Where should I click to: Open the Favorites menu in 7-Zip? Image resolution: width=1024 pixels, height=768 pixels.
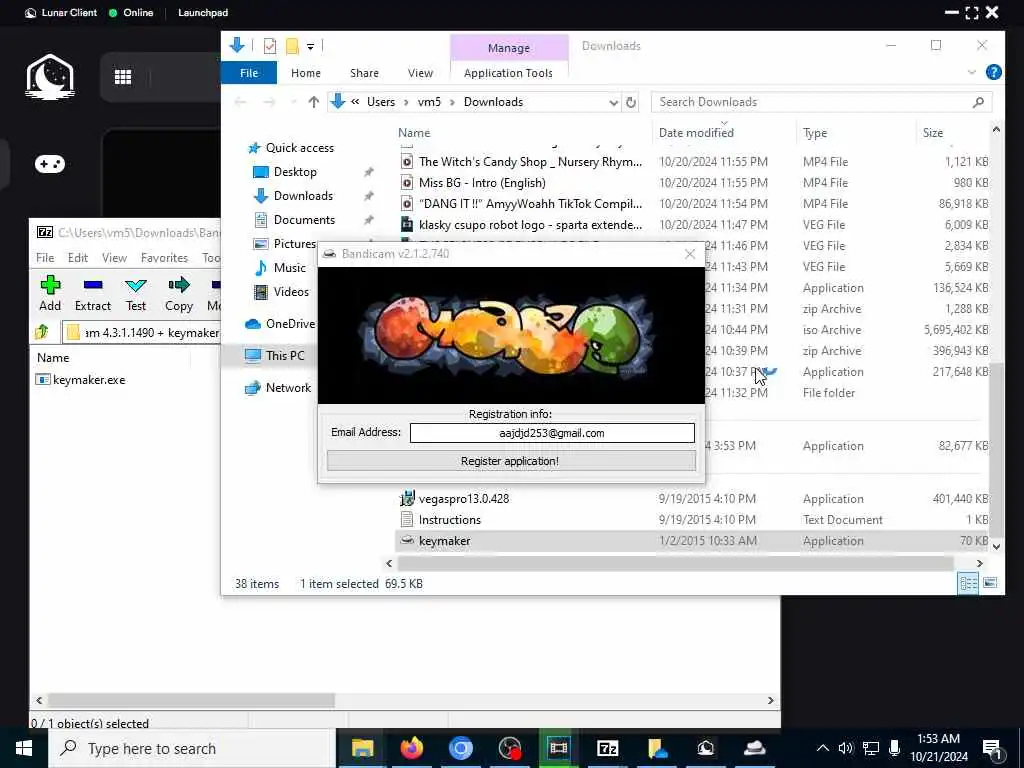tap(164, 258)
